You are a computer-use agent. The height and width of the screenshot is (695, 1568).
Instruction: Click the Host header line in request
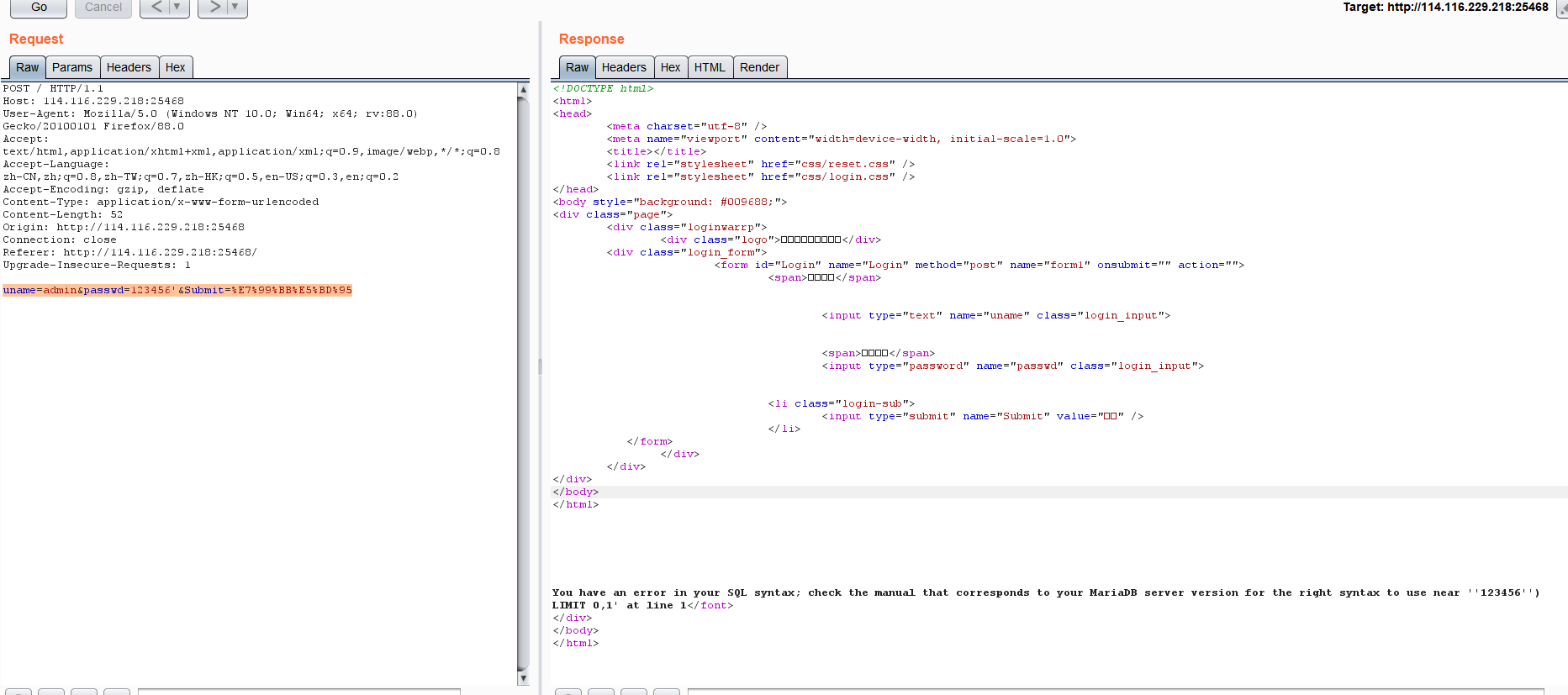click(93, 101)
